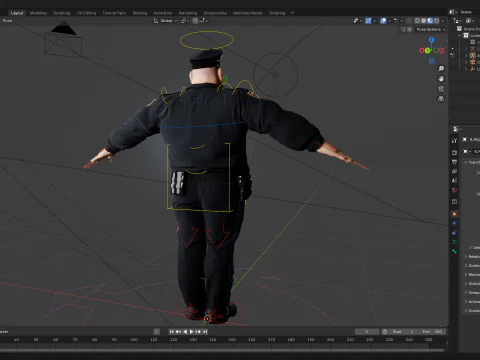480x360 pixels.
Task: Click the Start frame field
Action: 403,332
